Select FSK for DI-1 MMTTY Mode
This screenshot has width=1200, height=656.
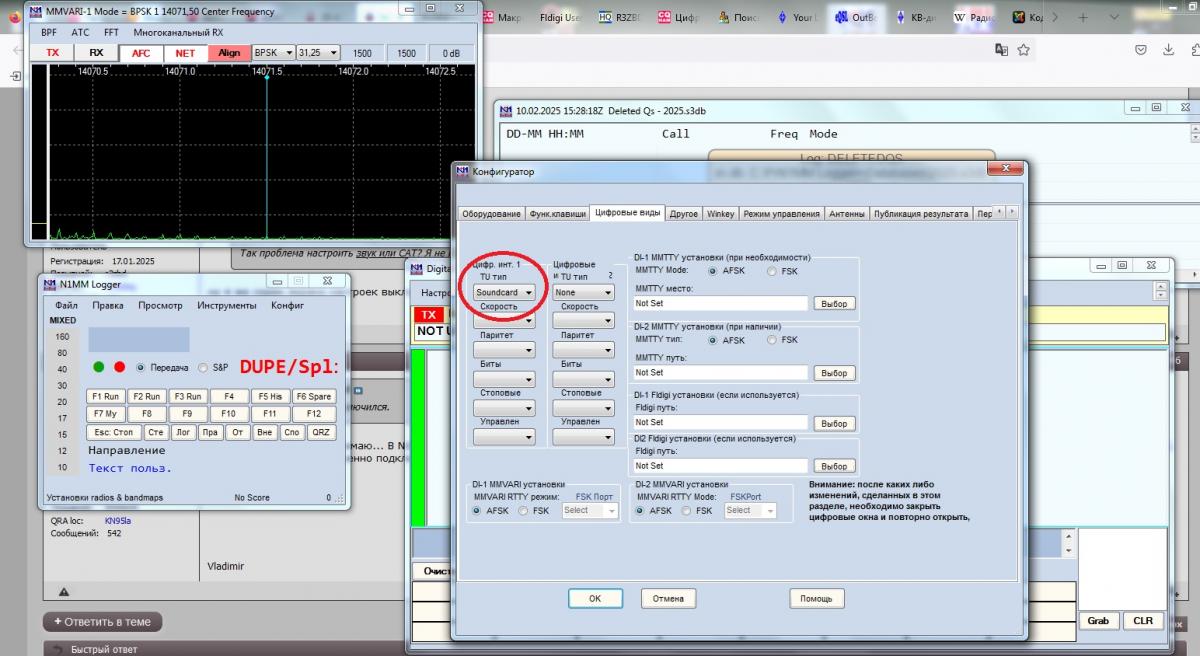[772, 271]
